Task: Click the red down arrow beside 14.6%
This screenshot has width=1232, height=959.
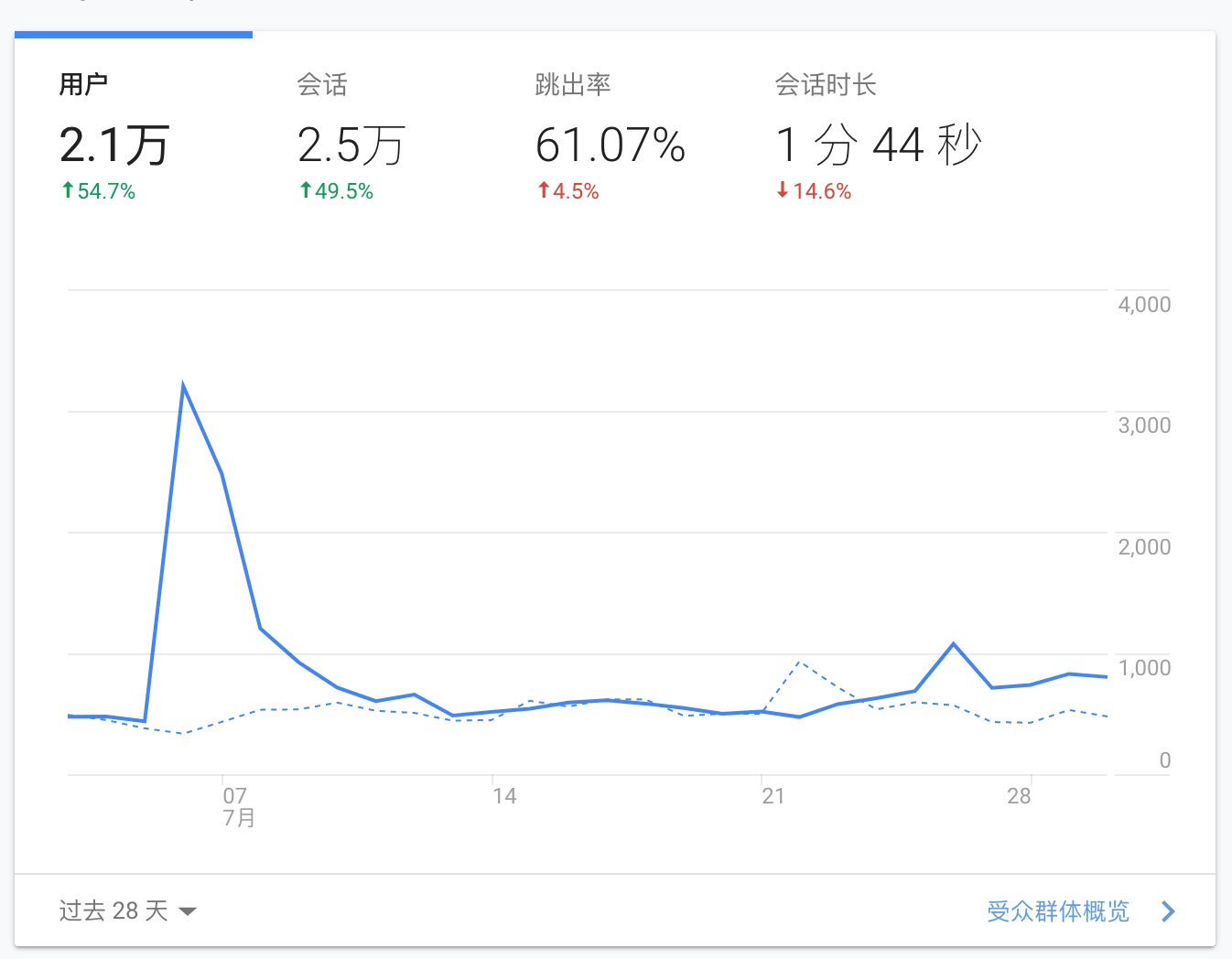Action: click(x=781, y=190)
